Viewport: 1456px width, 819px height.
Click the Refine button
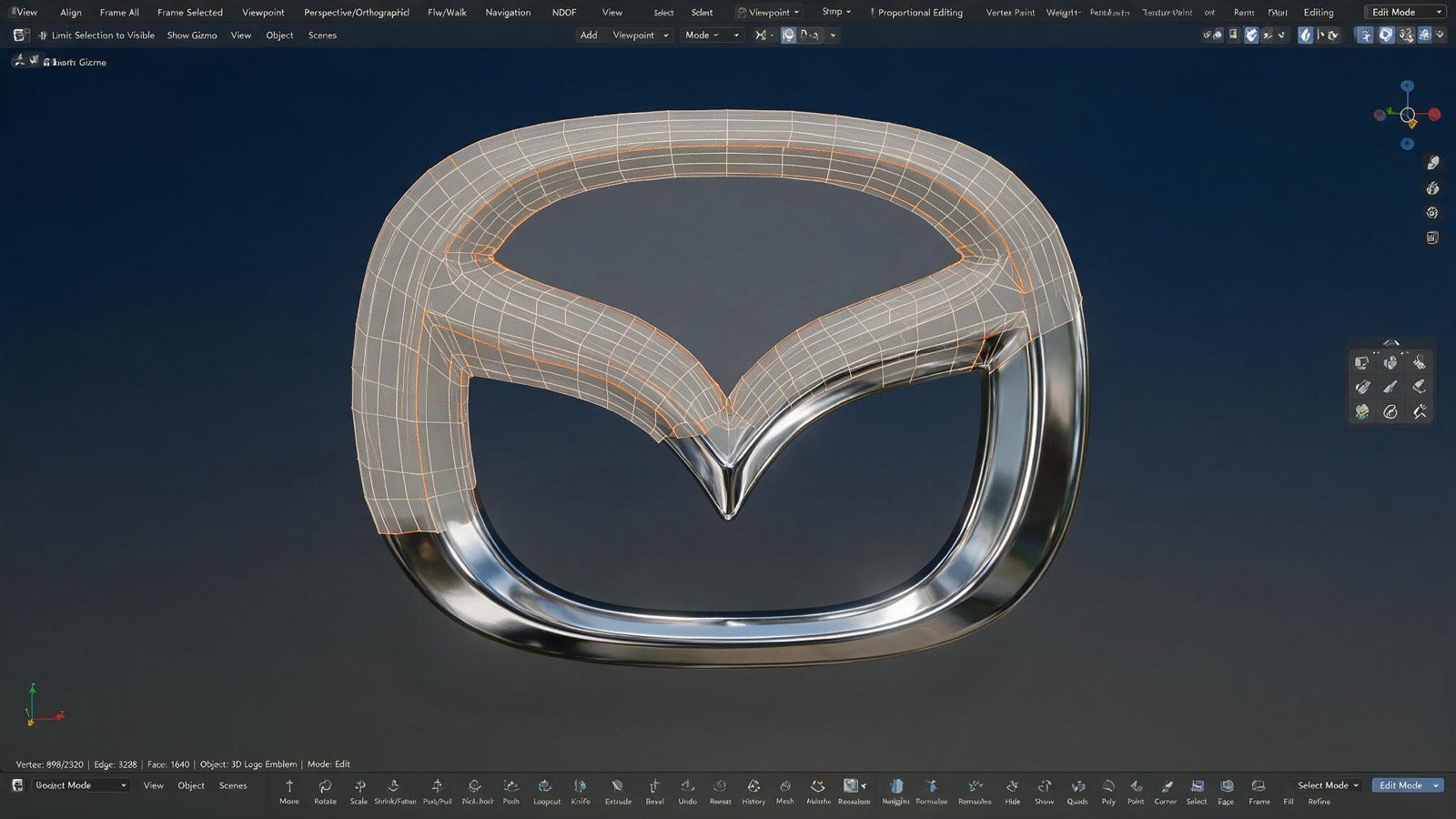click(x=1319, y=802)
